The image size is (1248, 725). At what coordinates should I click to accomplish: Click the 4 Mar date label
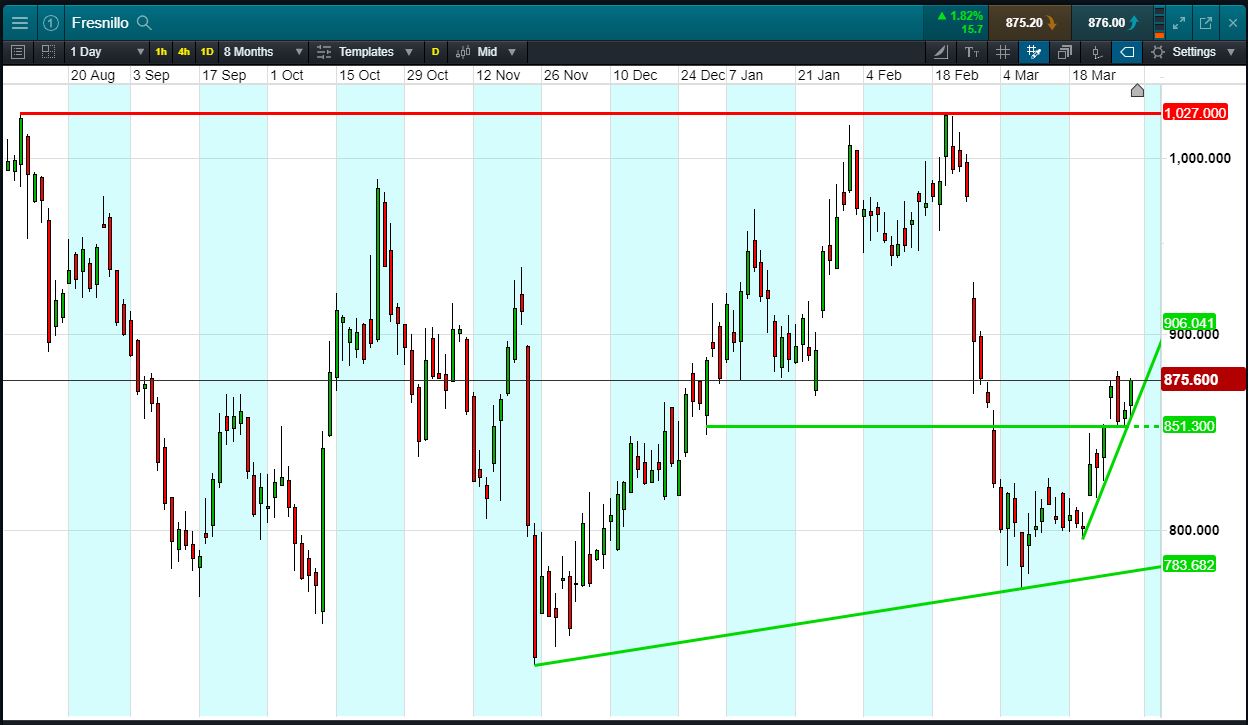pyautogui.click(x=1021, y=75)
